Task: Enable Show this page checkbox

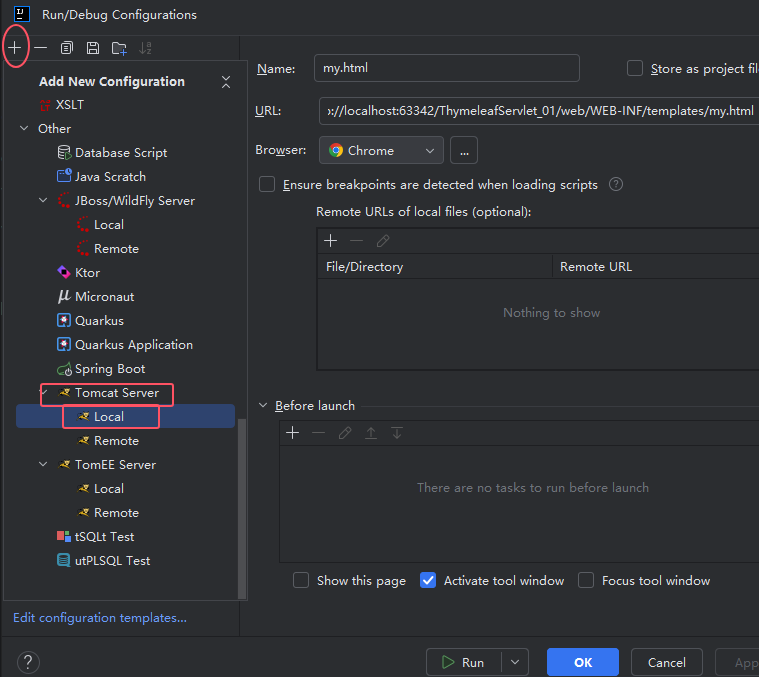Action: pyautogui.click(x=301, y=580)
